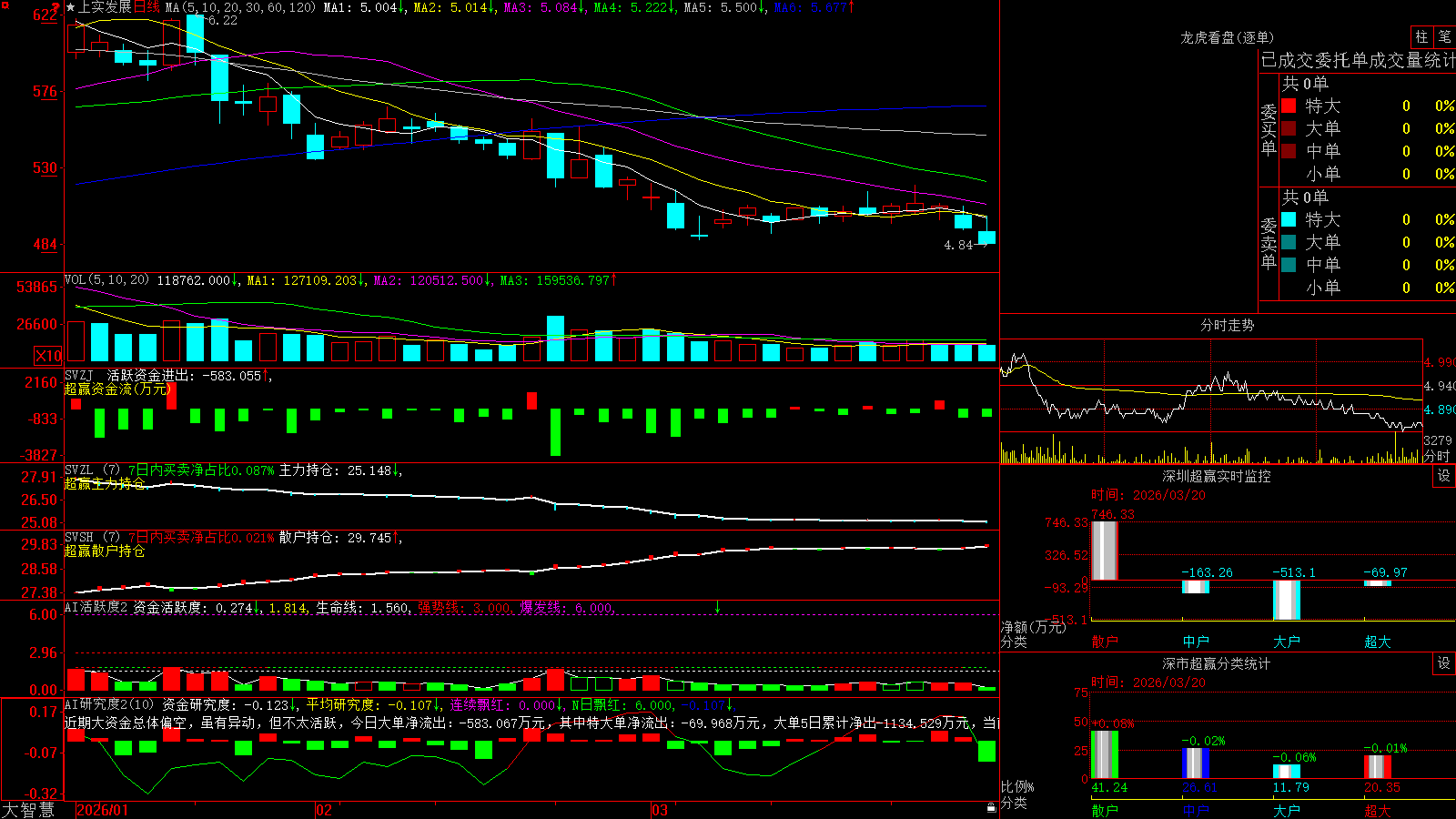Click the lock icon at chart bottom-right
This screenshot has height=819, width=1456.
[992, 808]
